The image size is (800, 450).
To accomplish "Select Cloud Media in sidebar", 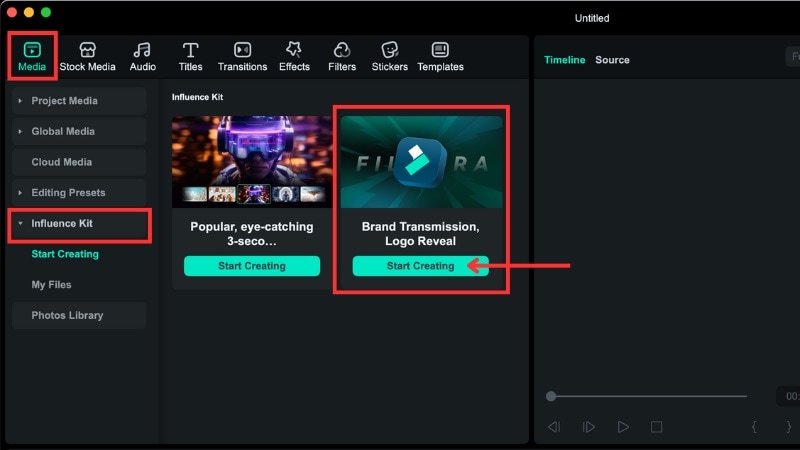I will [79, 162].
